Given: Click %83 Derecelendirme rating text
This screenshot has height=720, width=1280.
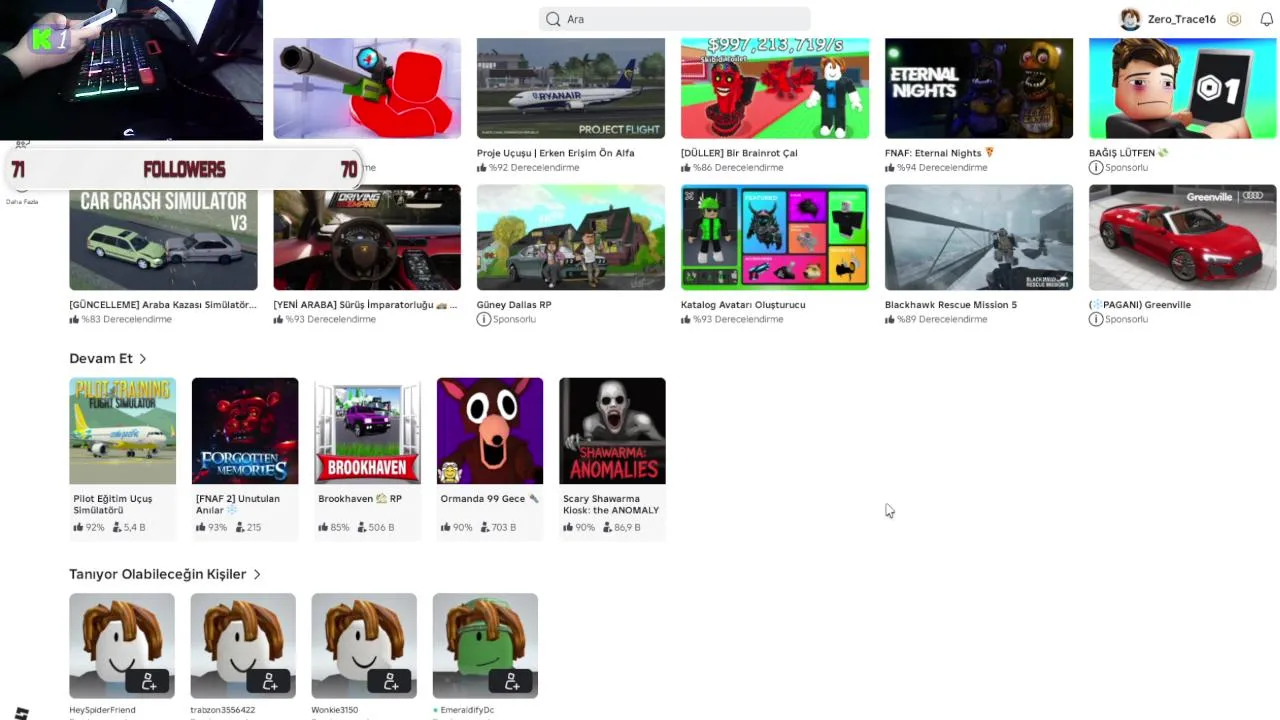Looking at the screenshot, I should tap(126, 319).
